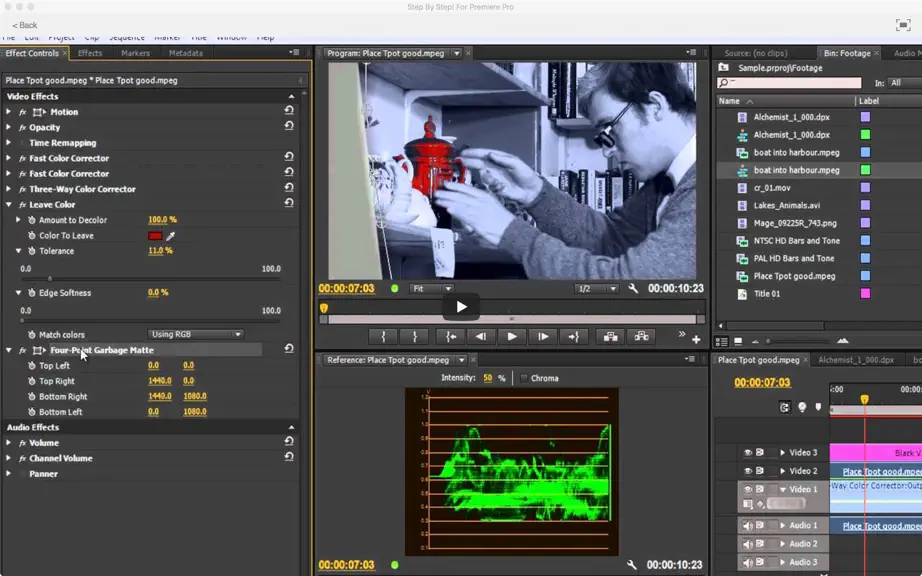Open the Match colors Using RGB dropdown
The width and height of the screenshot is (922, 576).
point(195,334)
